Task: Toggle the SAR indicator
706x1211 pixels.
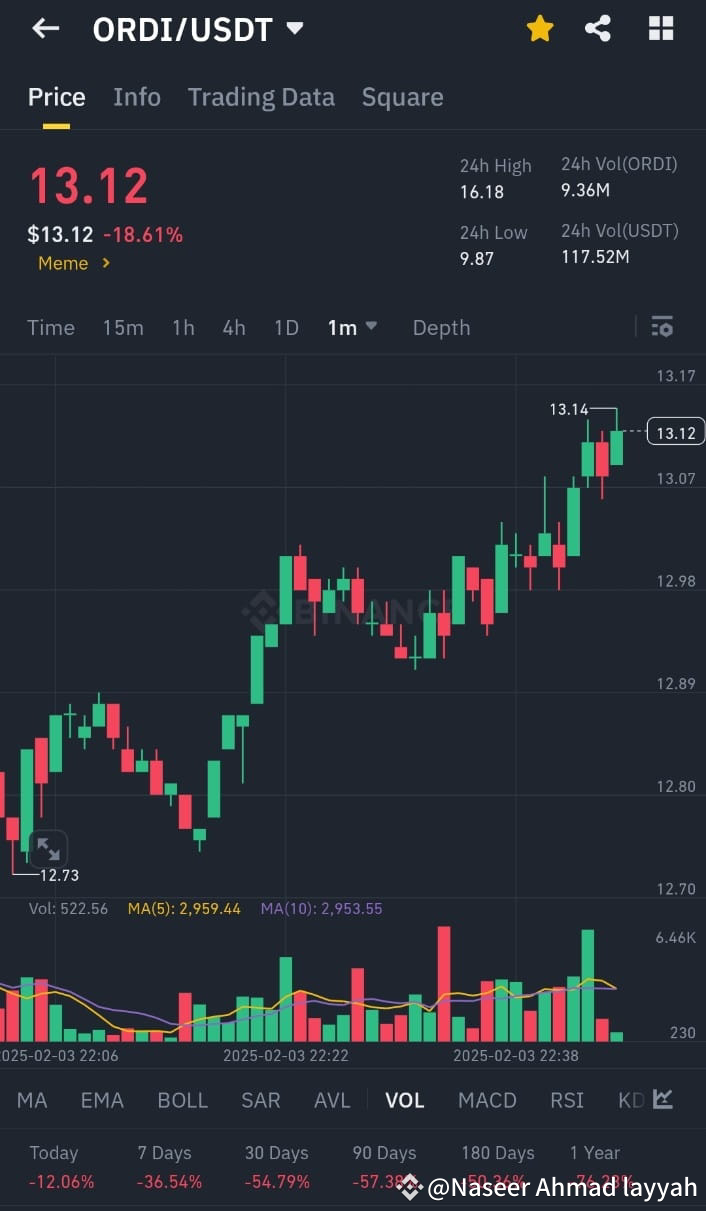Action: (261, 1100)
